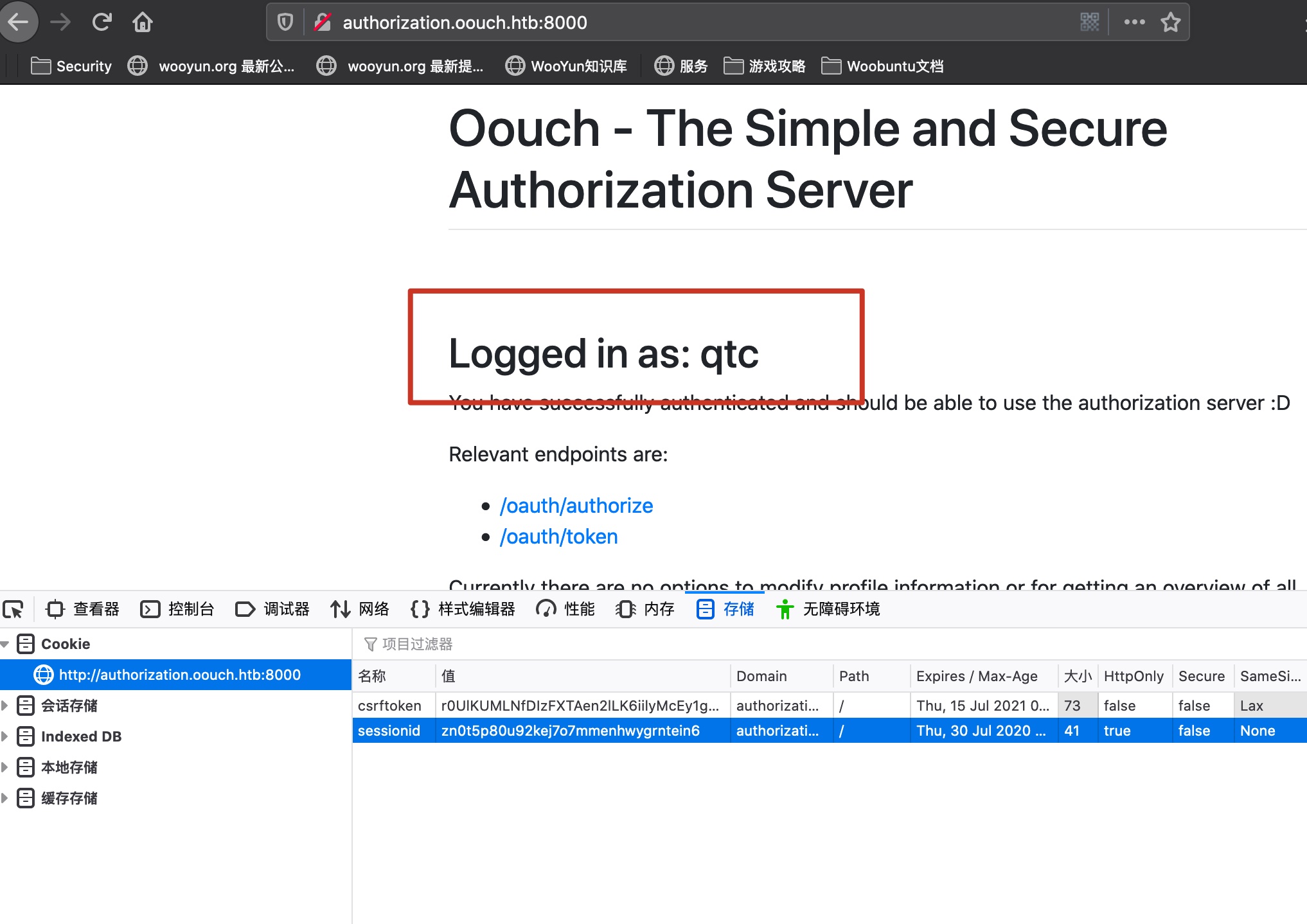
Task: Open the QR code icon in the address bar
Action: point(1089,22)
